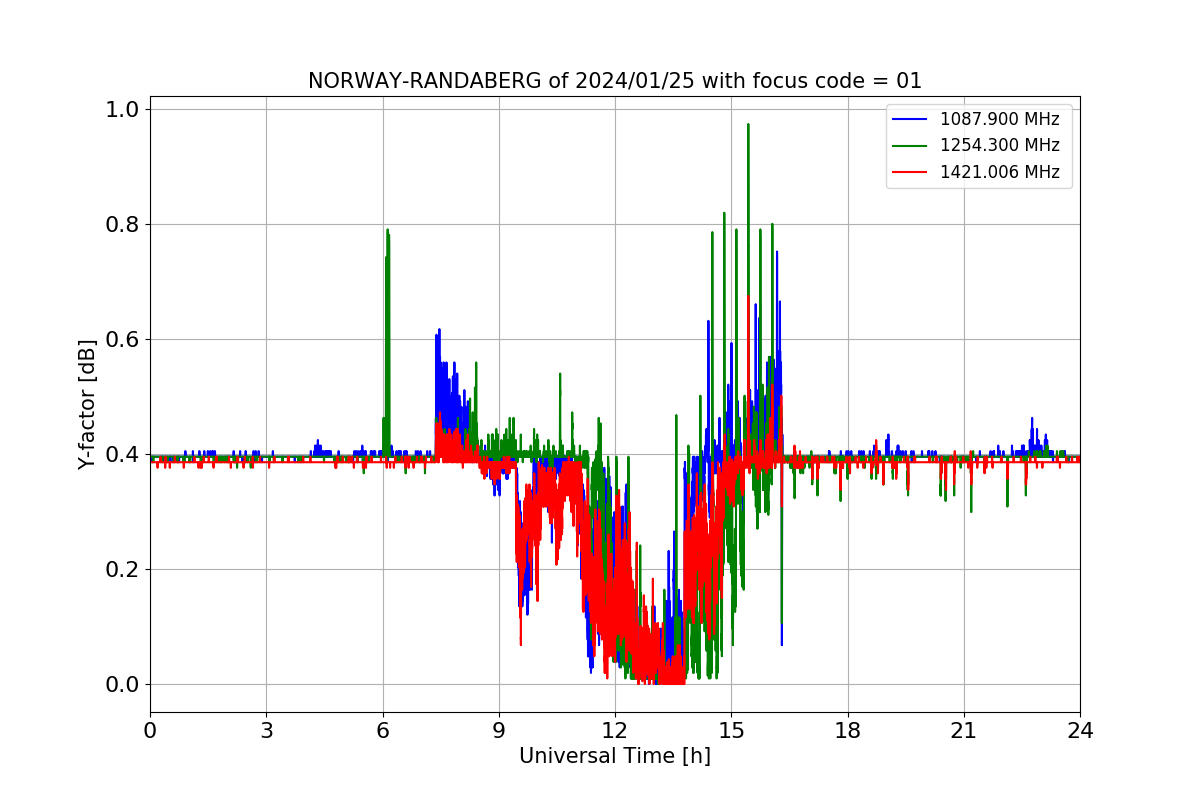Click the x-axis tick label 9
The image size is (1200, 800).
coord(499,730)
